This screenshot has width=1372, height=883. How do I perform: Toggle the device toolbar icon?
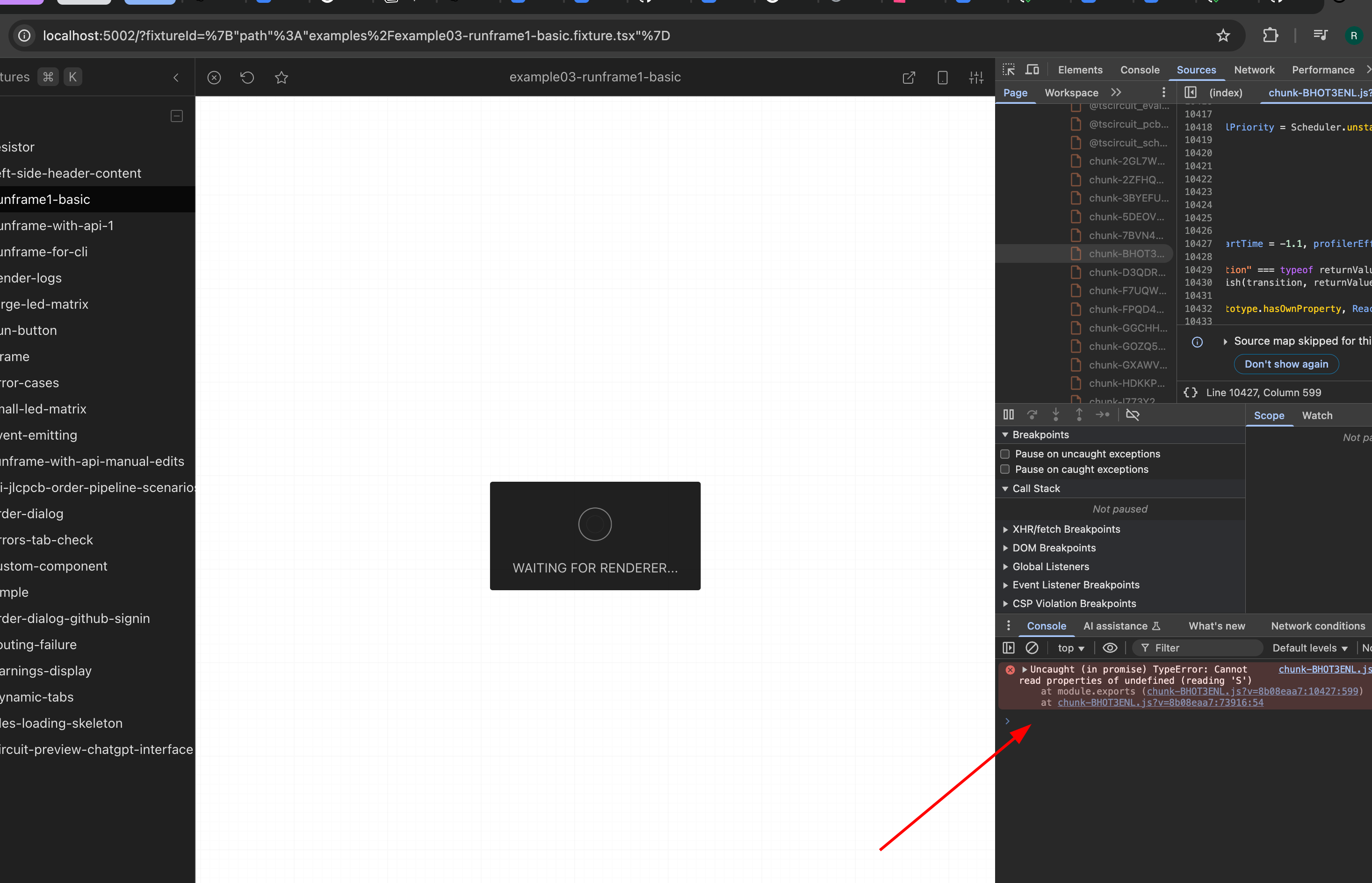click(x=1032, y=69)
